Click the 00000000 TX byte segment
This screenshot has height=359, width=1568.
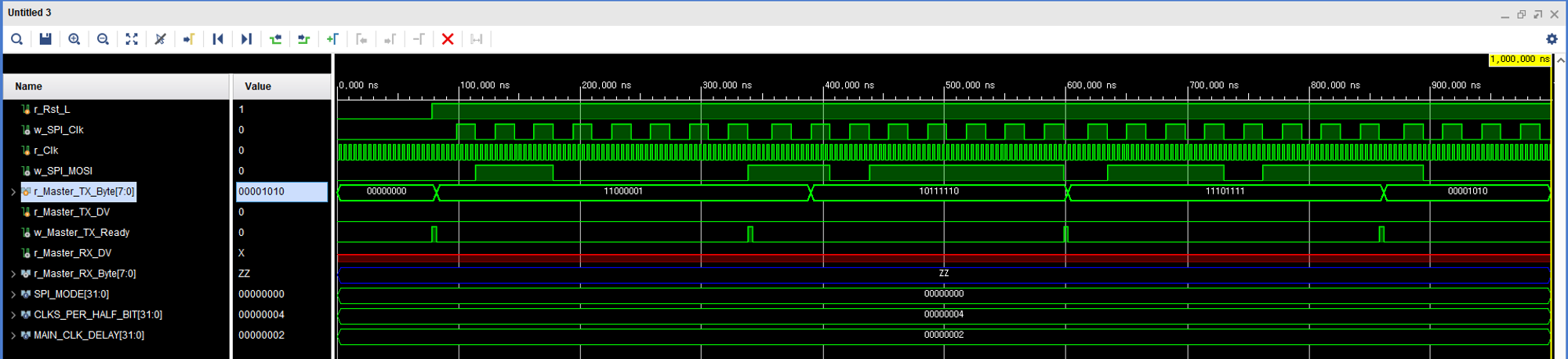point(387,192)
